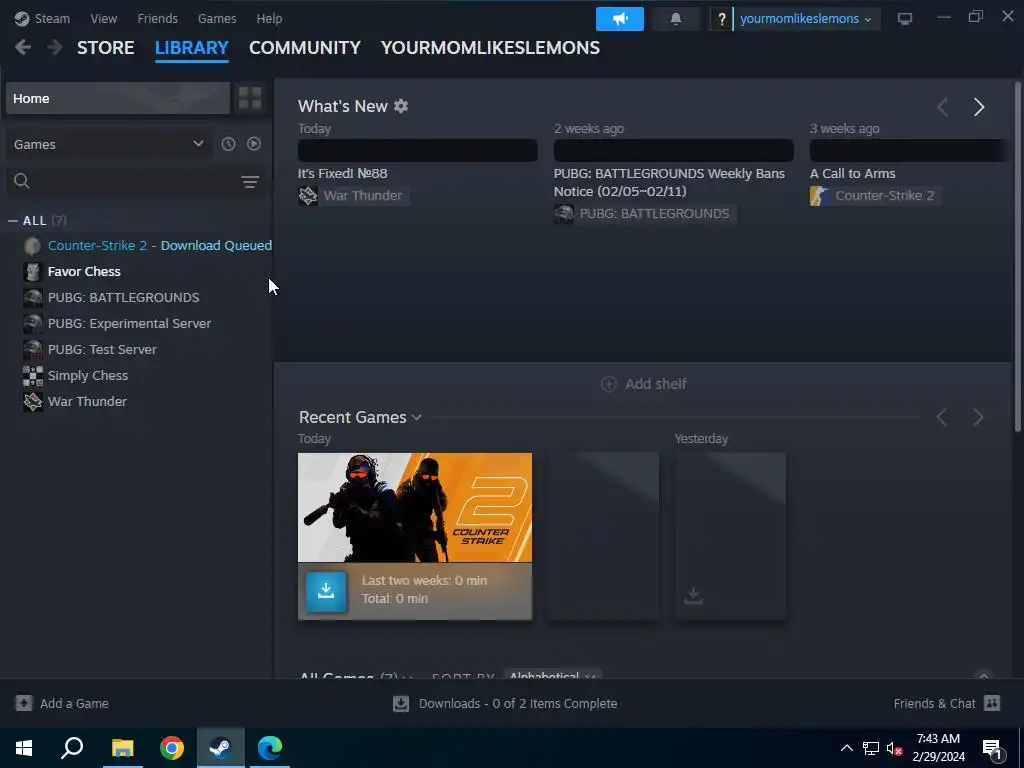This screenshot has height=768, width=1024.
Task: Open File Explorer from the taskbar
Action: point(122,748)
